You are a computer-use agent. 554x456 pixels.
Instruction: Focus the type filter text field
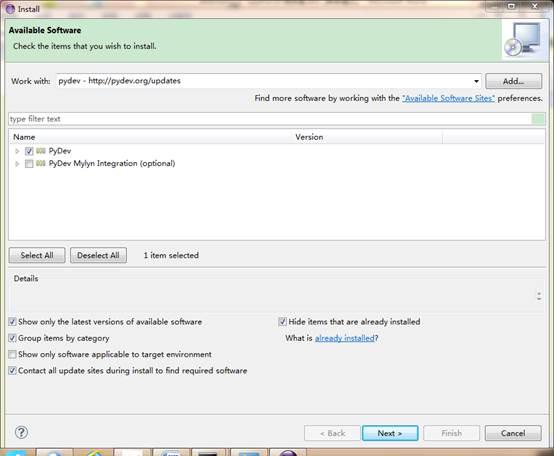coord(270,119)
